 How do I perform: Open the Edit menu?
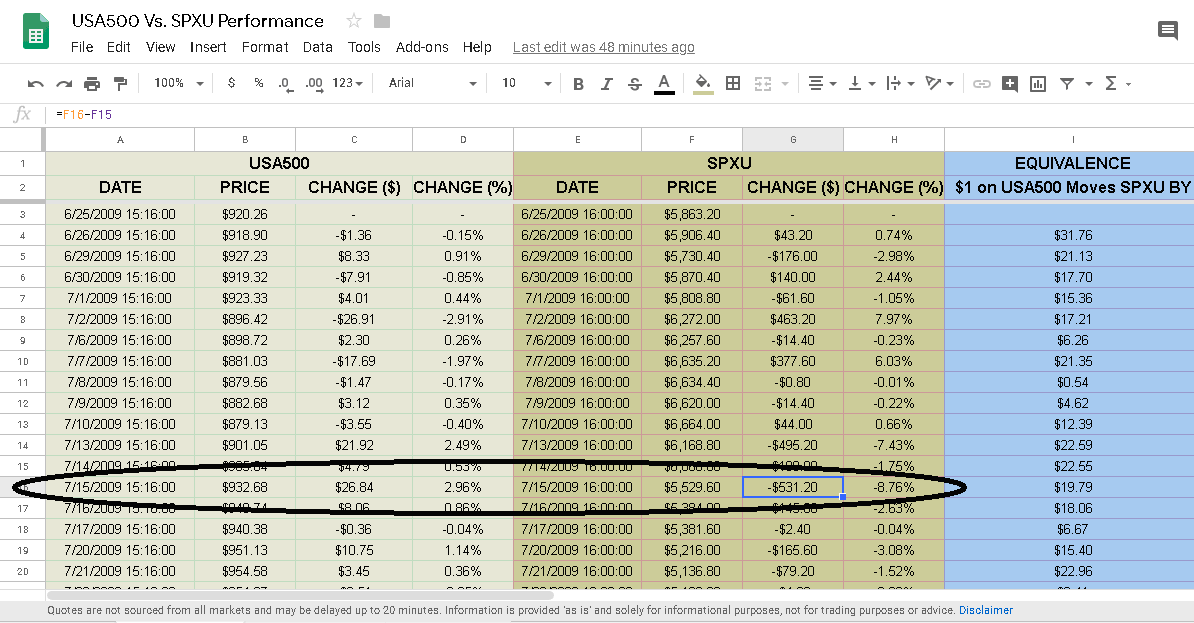tap(118, 47)
